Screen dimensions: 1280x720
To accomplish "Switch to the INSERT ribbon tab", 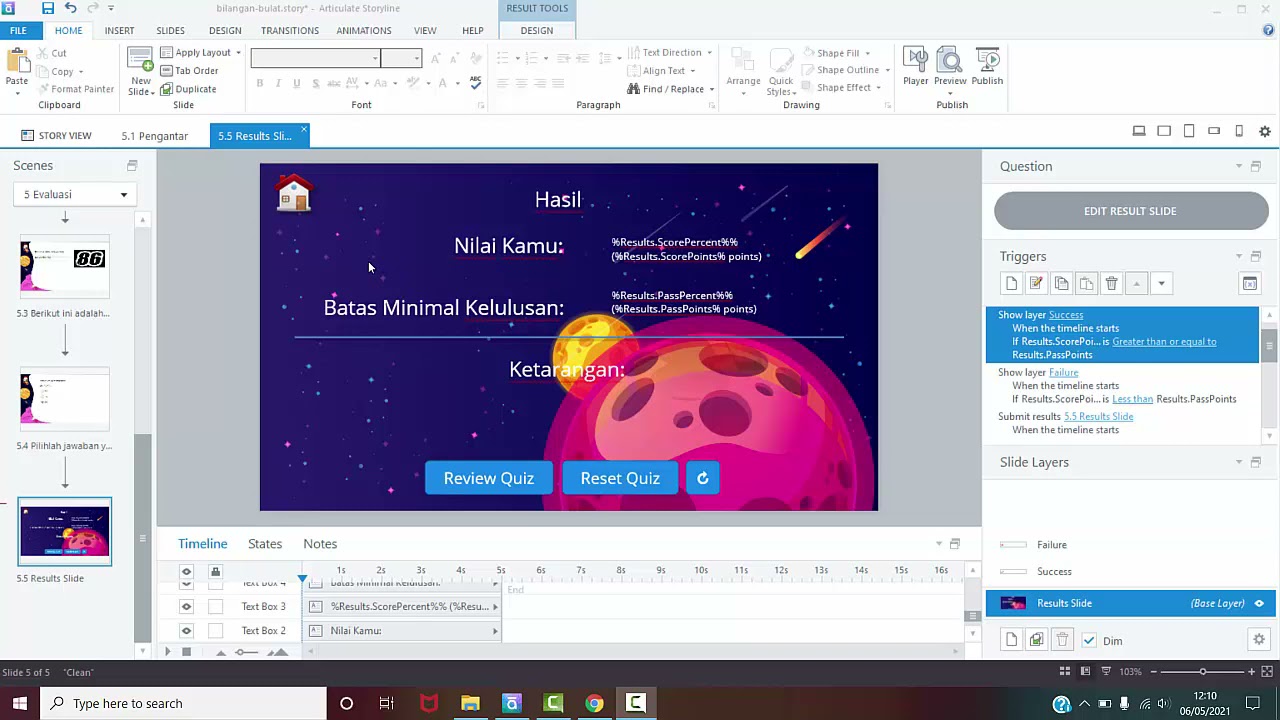I will click(119, 30).
